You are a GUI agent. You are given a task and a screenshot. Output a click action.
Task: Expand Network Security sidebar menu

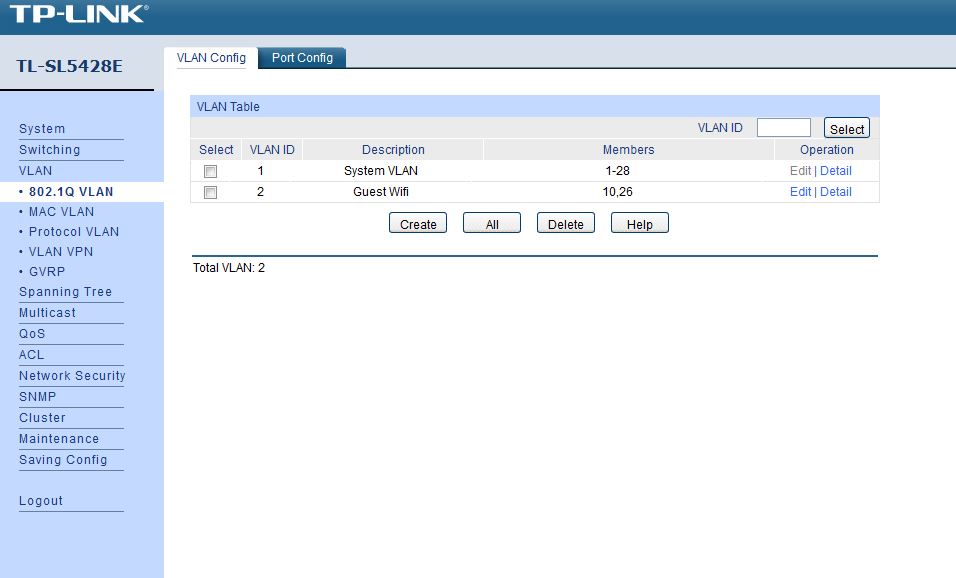point(72,376)
